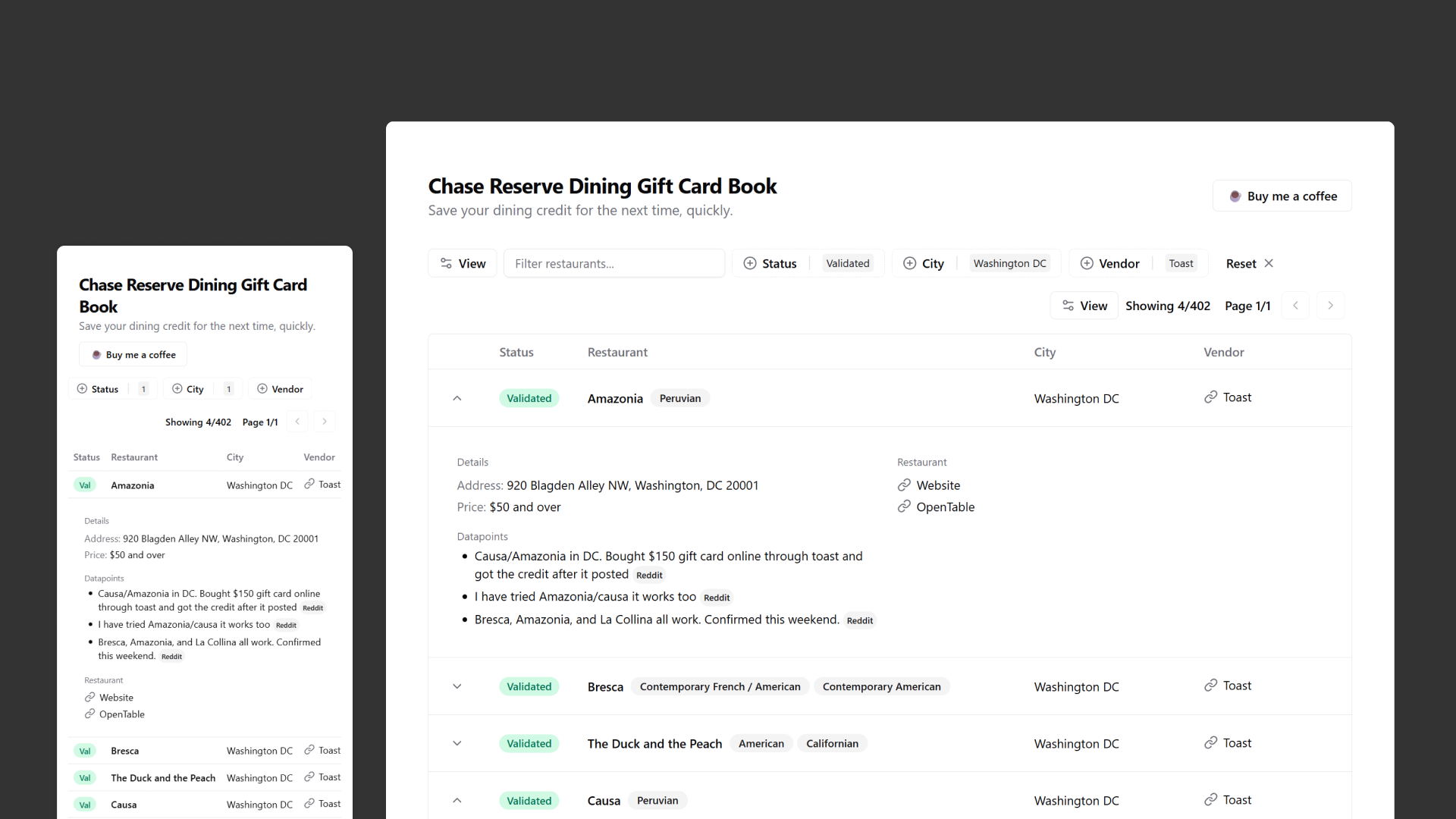Open the Reddit source for first datapoint

point(649,576)
